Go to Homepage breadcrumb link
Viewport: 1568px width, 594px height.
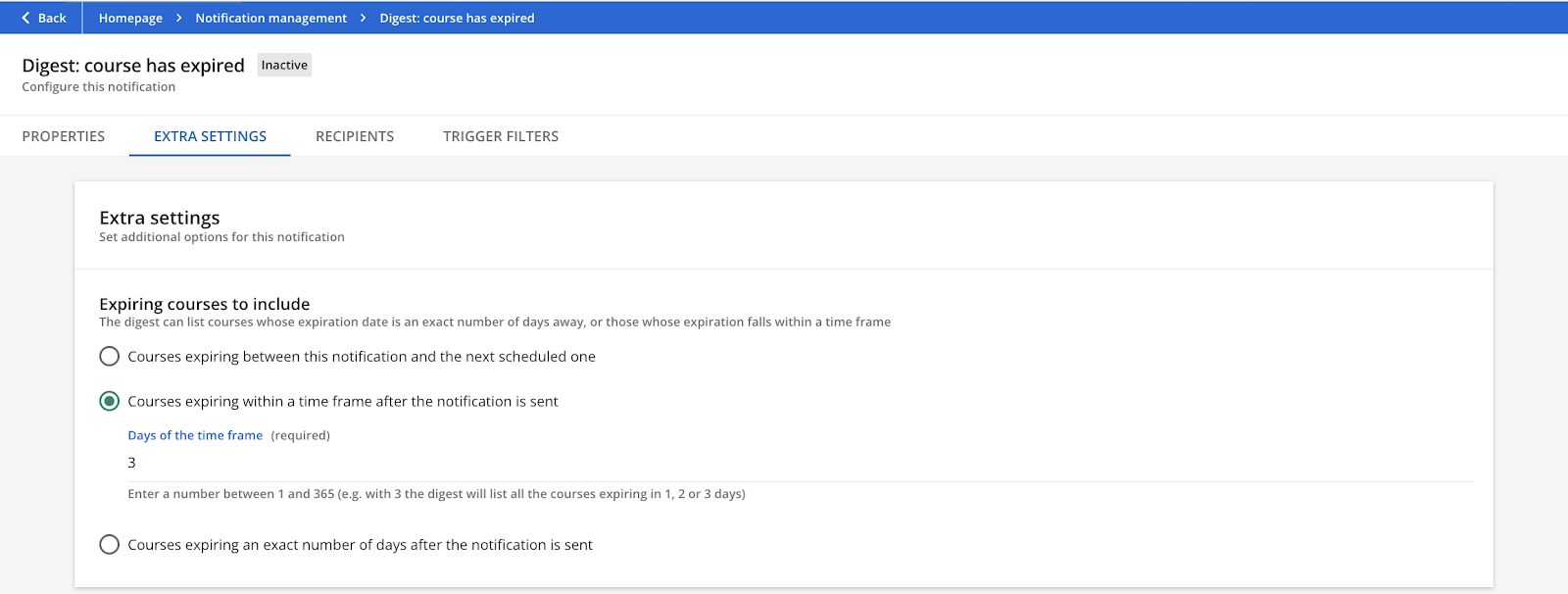tap(130, 18)
